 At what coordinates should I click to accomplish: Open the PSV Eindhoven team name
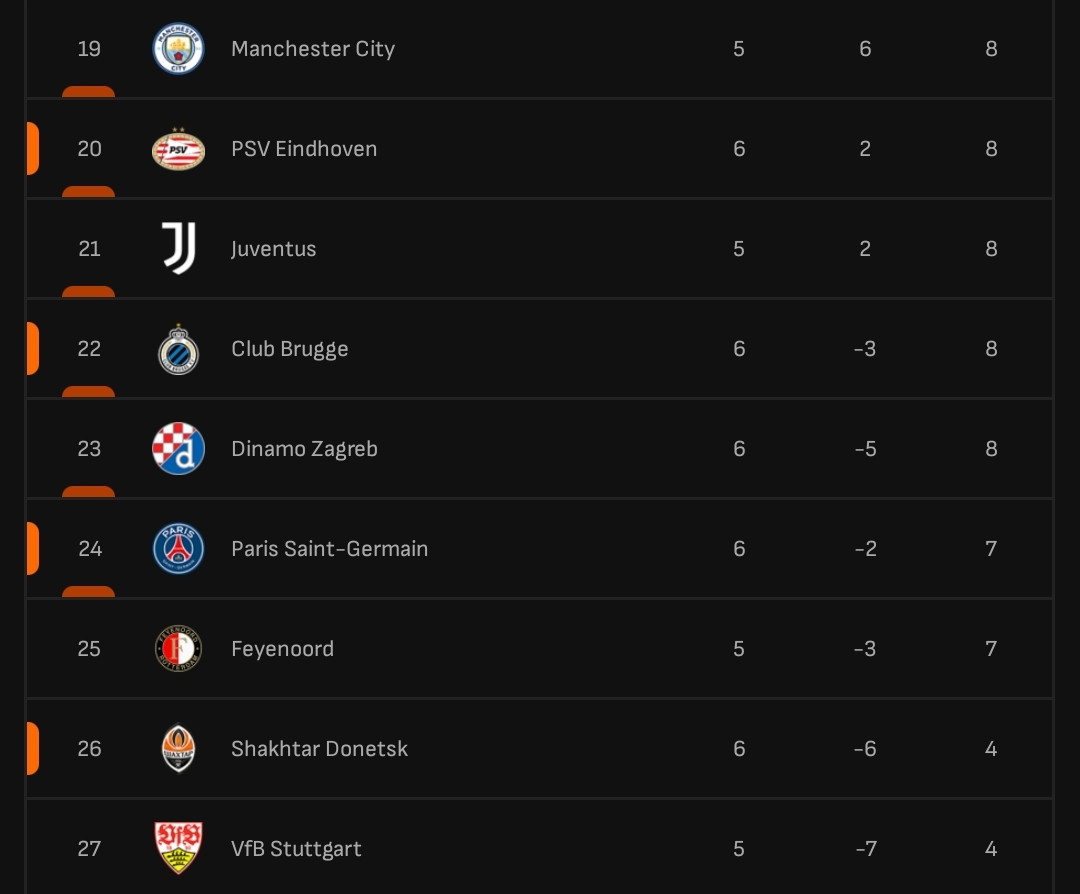304,149
